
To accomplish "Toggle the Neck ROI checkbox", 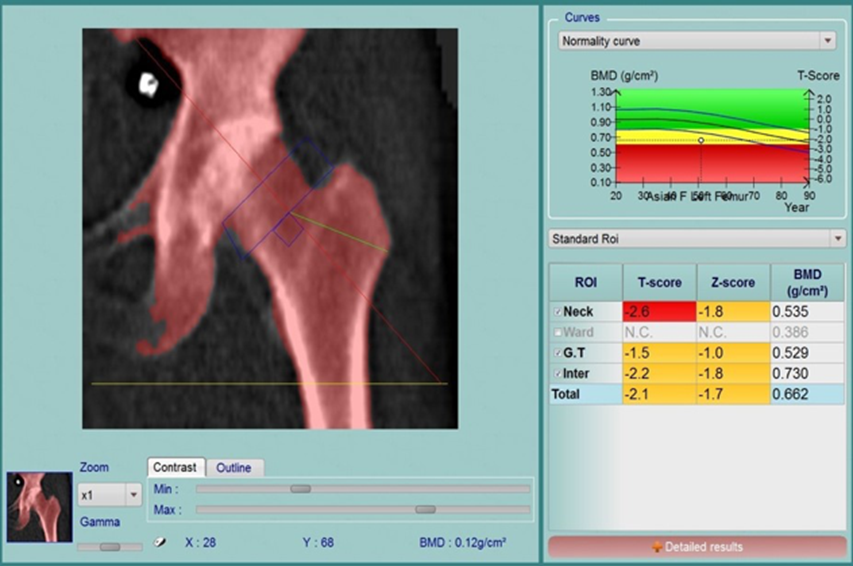I will [x=558, y=312].
